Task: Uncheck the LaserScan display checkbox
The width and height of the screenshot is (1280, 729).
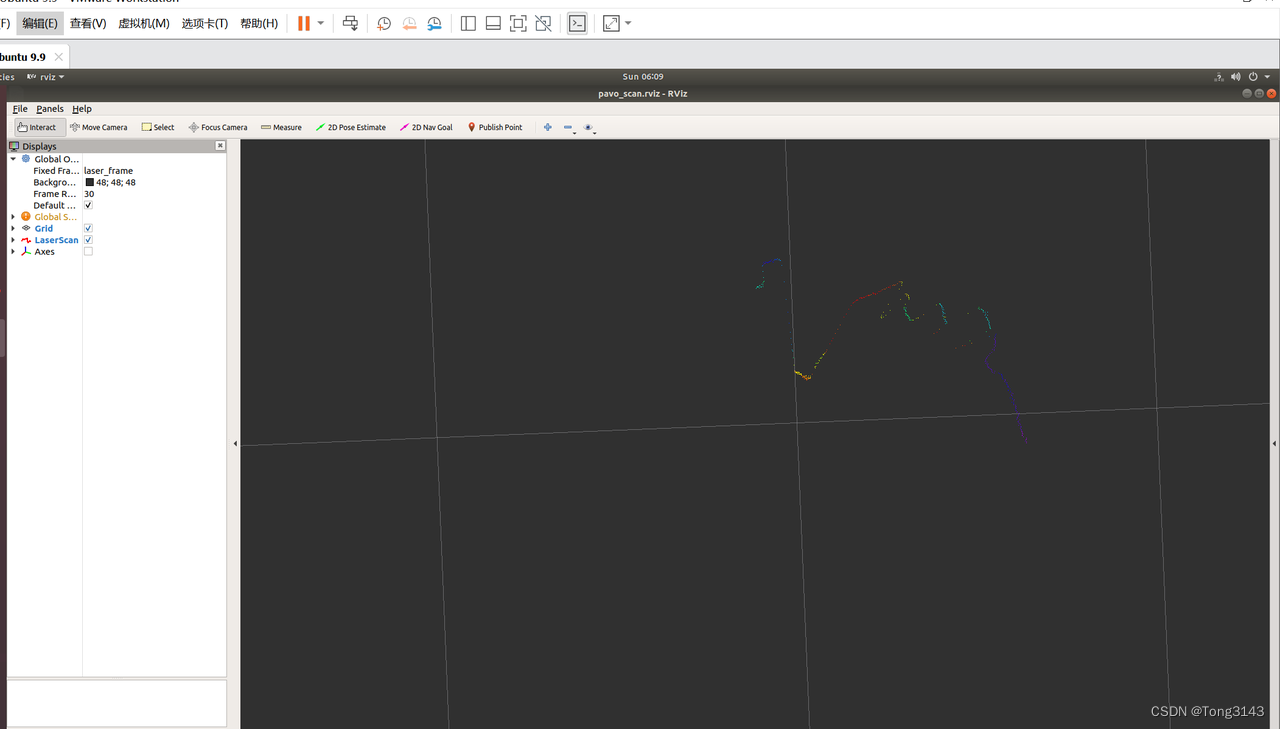Action: [88, 240]
